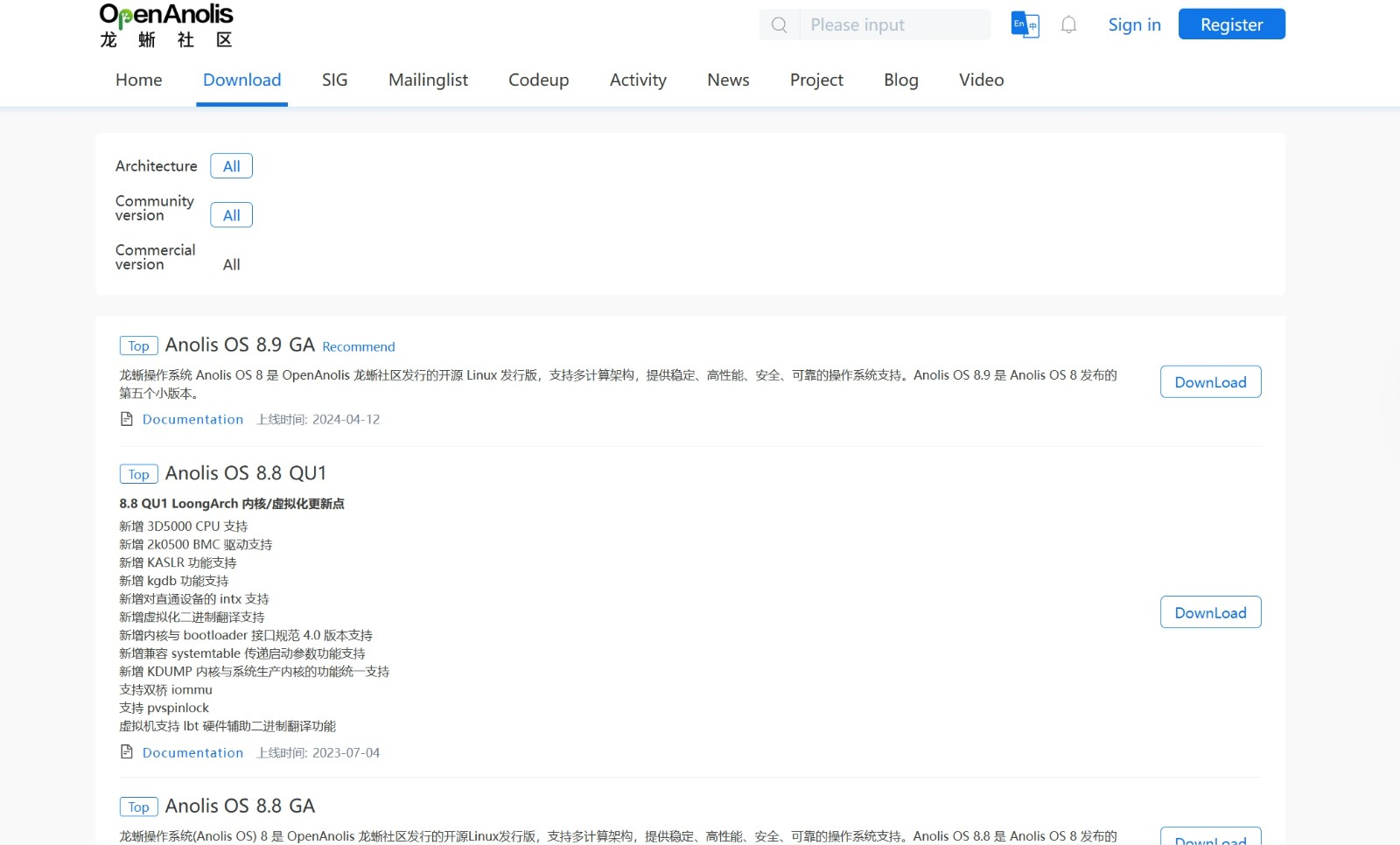The width and height of the screenshot is (1400, 845).
Task: Select All for Architecture filter
Action: tap(231, 166)
